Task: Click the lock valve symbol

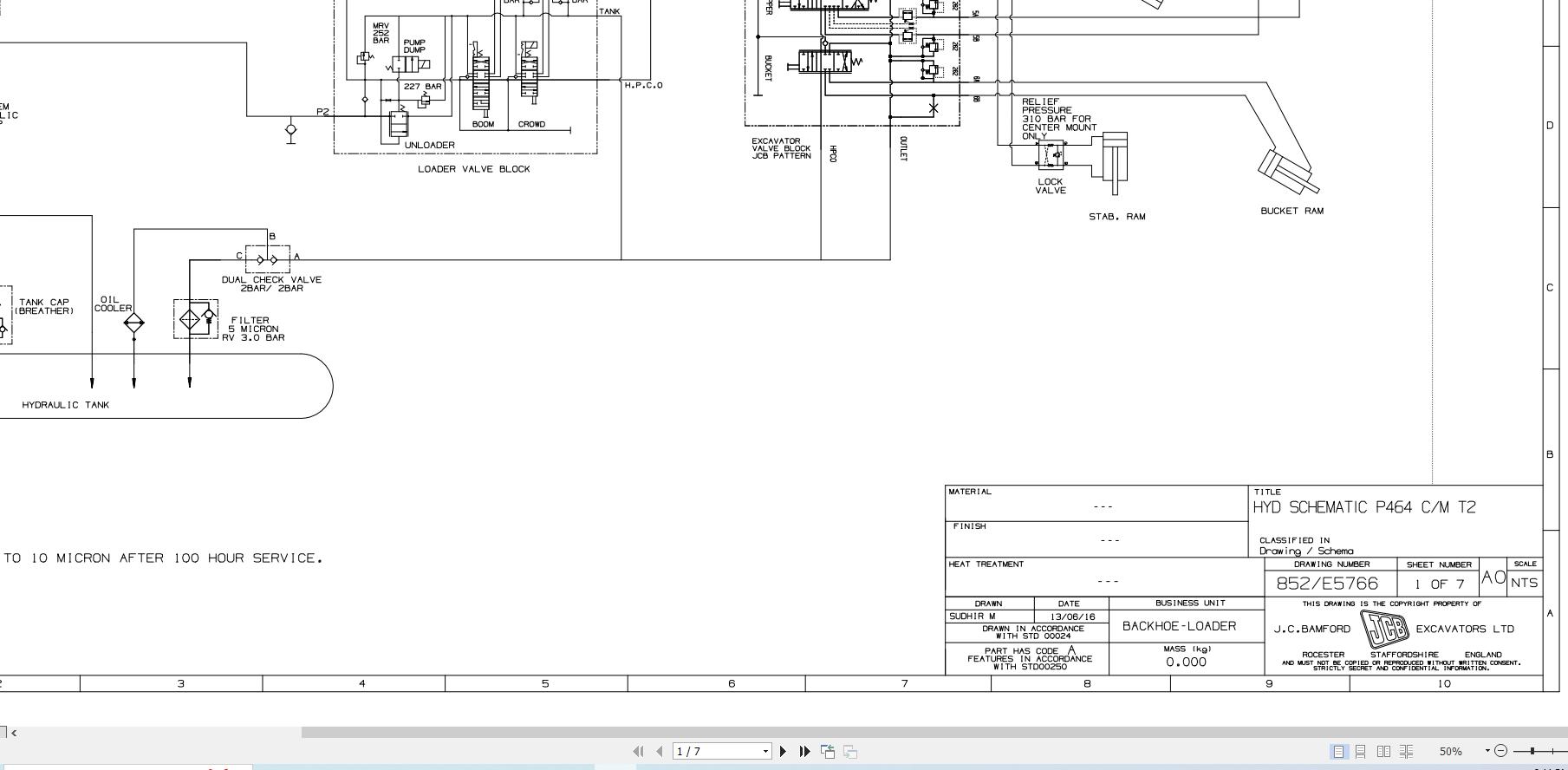Action: pos(1052,156)
